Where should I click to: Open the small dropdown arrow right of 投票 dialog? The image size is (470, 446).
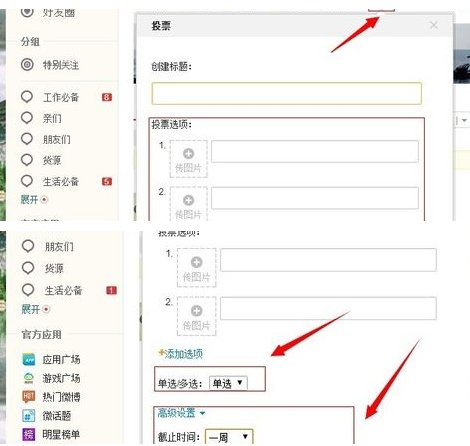pyautogui.click(x=464, y=120)
